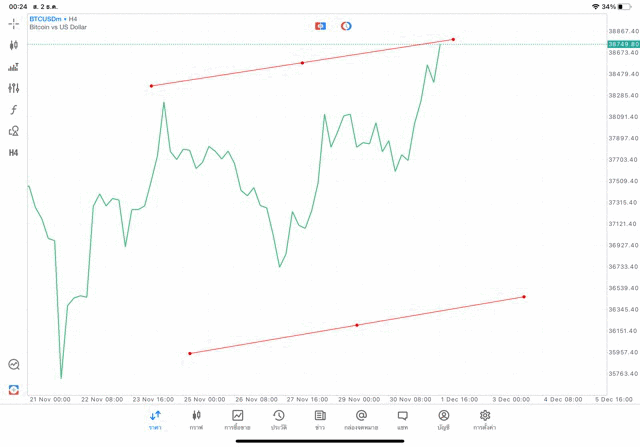Click the blue-red trade panel icon at the top of the chart
The image size is (640, 447).
pos(320,26)
